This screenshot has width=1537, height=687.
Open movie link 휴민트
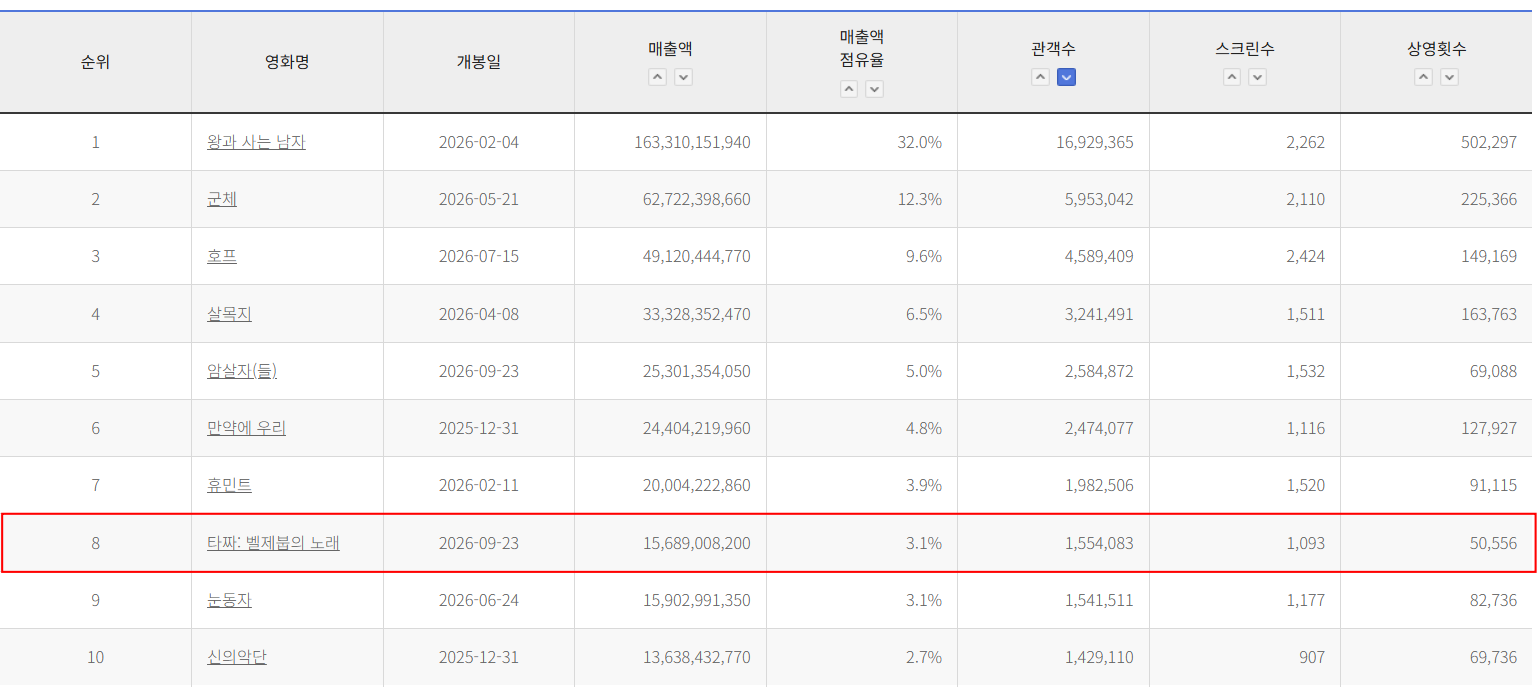[230, 485]
